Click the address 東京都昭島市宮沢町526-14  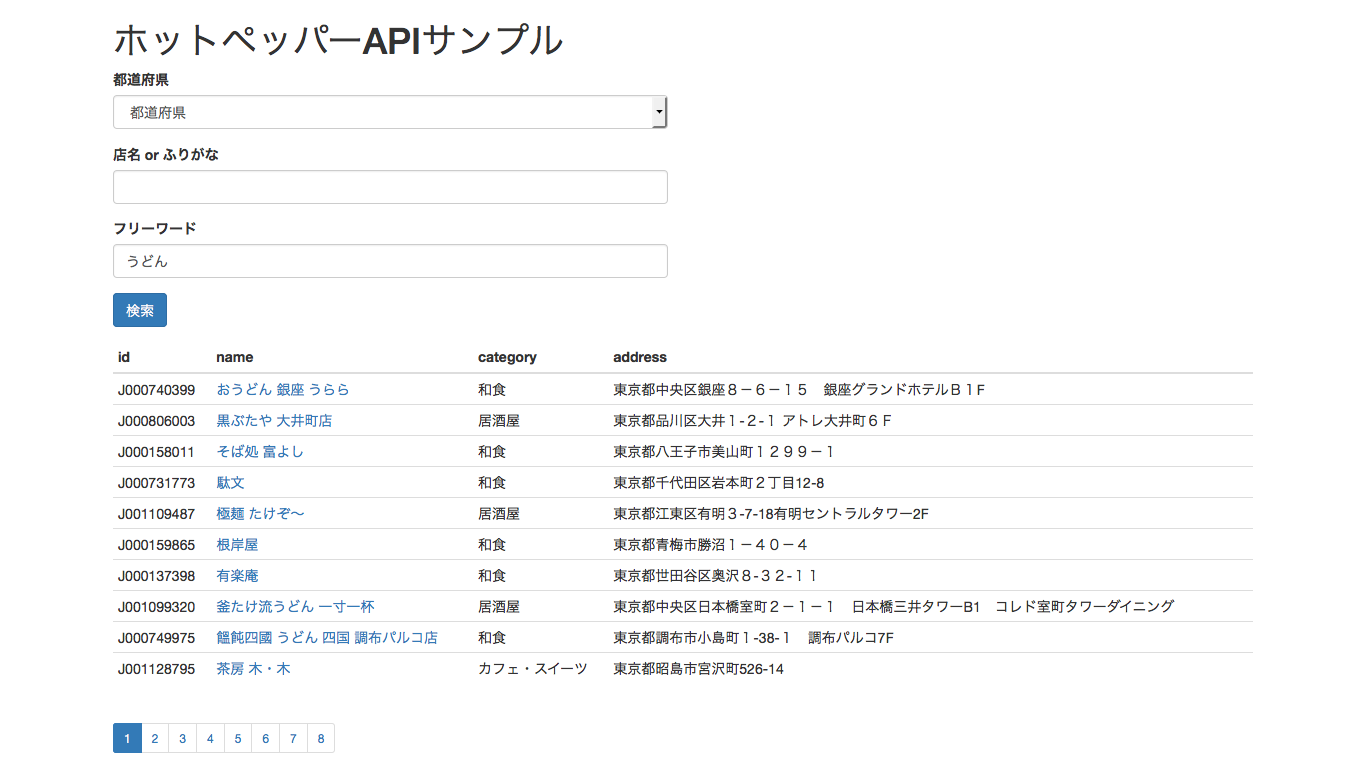pyautogui.click(x=699, y=668)
